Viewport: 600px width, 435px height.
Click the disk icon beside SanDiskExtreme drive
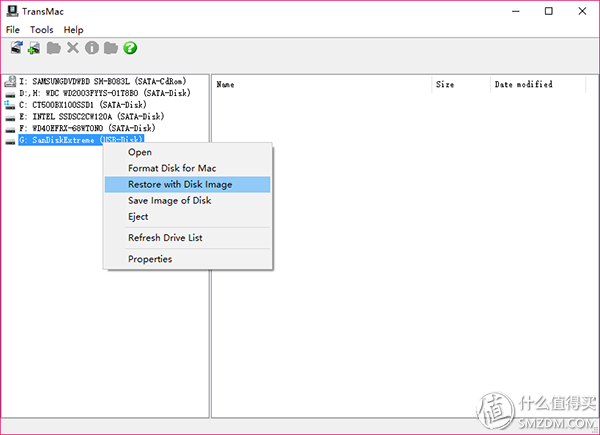pyautogui.click(x=10, y=141)
